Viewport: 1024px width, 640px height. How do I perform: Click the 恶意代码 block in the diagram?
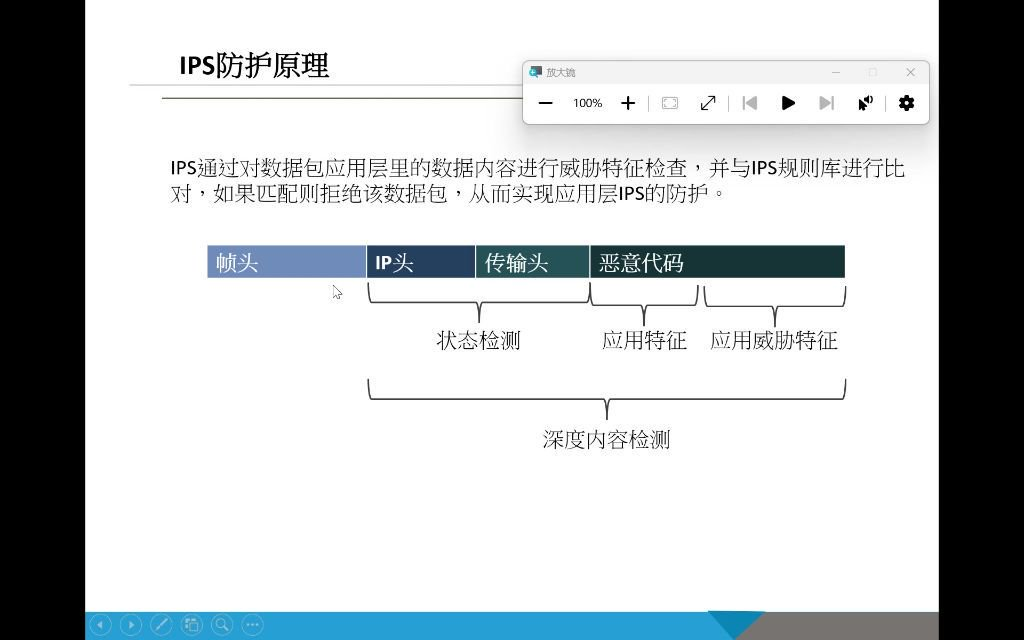[717, 262]
